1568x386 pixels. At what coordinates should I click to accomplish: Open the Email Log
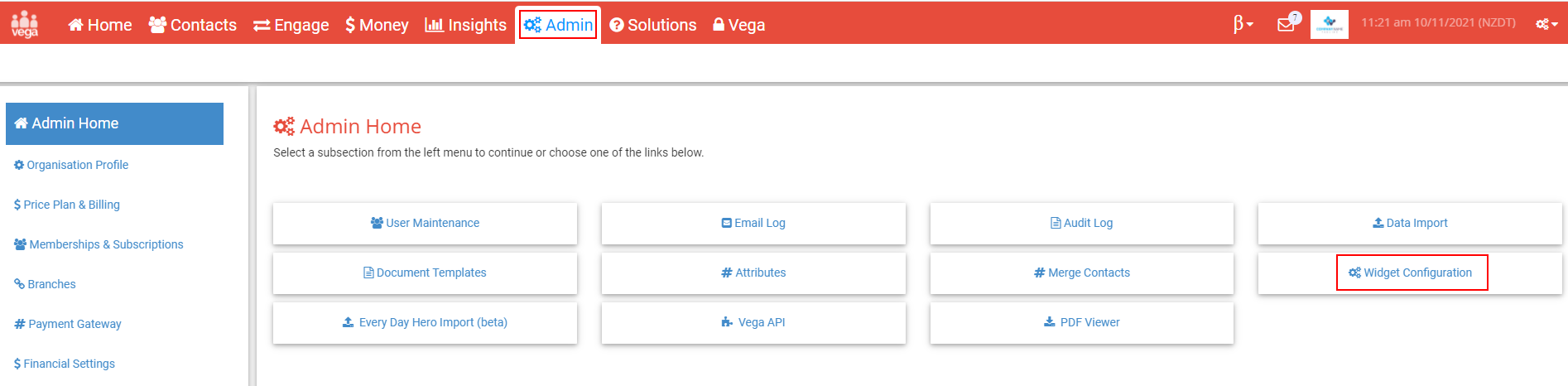pos(753,223)
